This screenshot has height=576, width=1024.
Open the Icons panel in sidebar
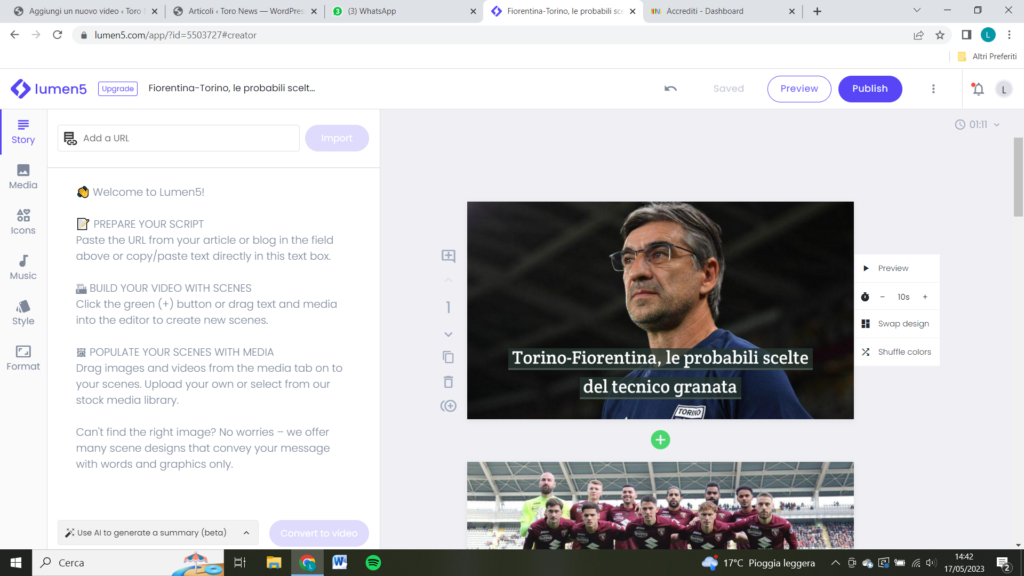[23, 221]
